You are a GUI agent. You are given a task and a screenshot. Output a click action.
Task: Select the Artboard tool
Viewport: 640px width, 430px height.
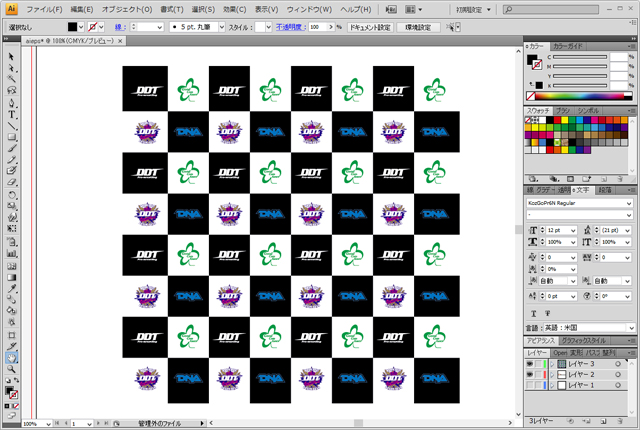pyautogui.click(x=11, y=335)
